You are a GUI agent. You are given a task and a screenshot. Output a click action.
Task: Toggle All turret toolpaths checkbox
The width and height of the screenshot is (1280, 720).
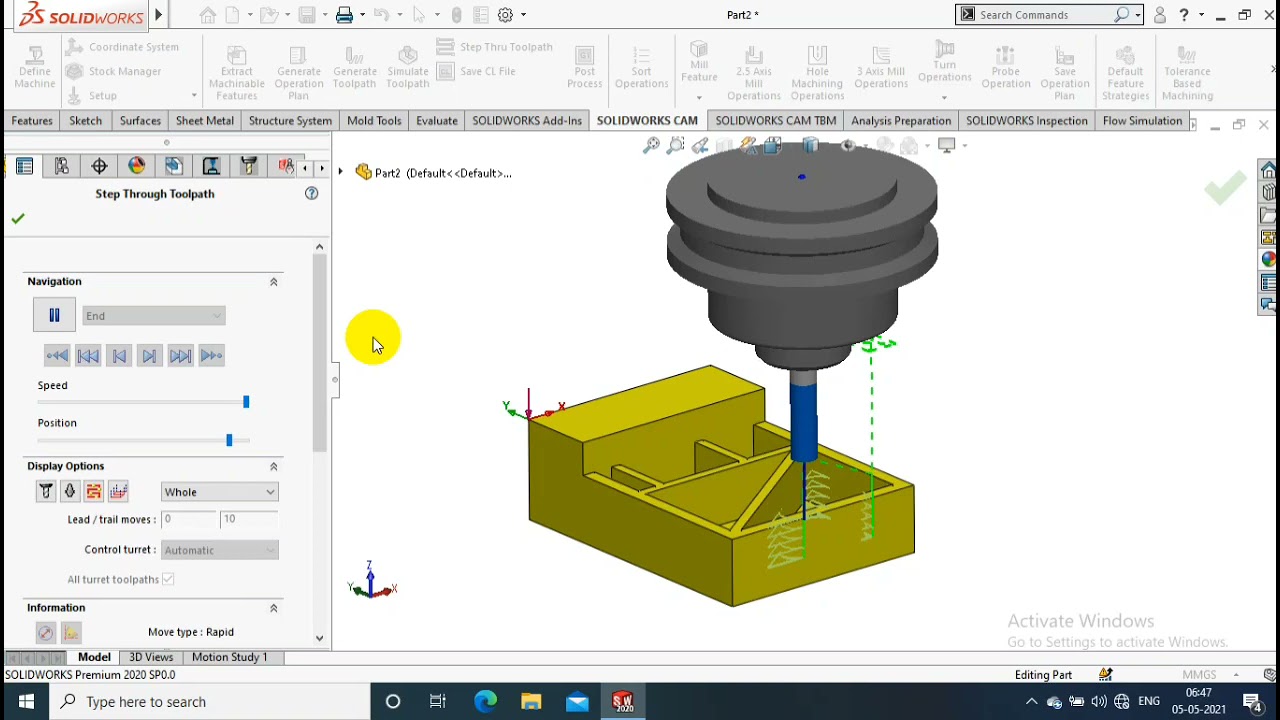click(x=168, y=579)
